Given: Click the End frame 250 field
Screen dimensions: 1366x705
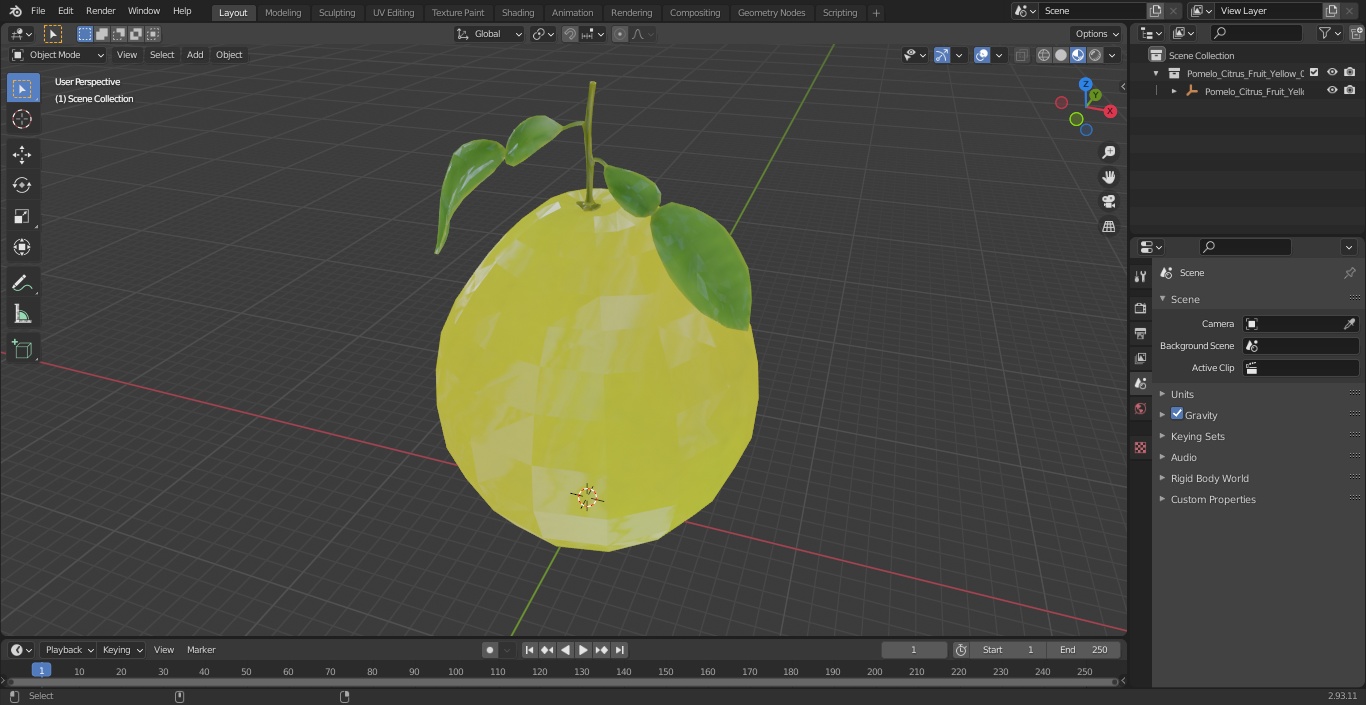Looking at the screenshot, I should tap(1084, 650).
